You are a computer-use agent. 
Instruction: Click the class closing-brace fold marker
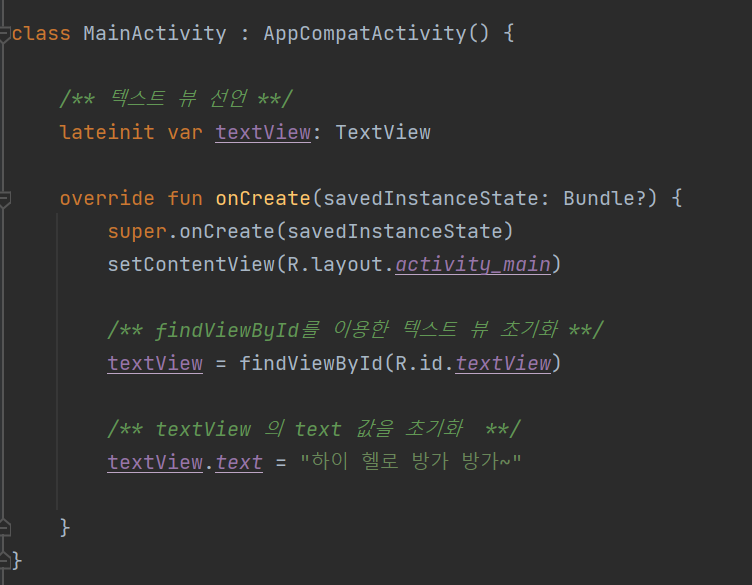(5, 560)
